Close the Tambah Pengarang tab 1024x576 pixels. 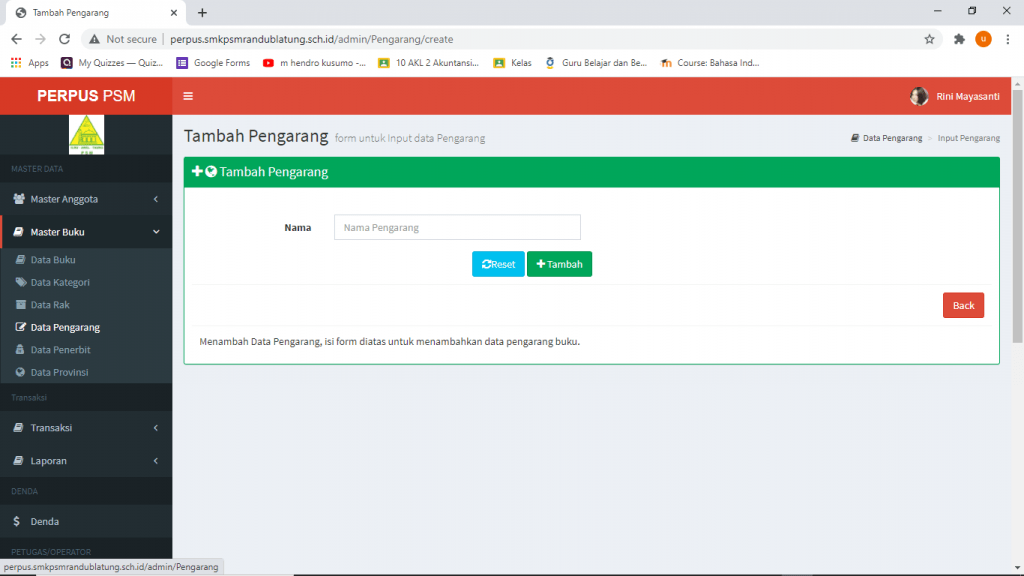pos(174,12)
